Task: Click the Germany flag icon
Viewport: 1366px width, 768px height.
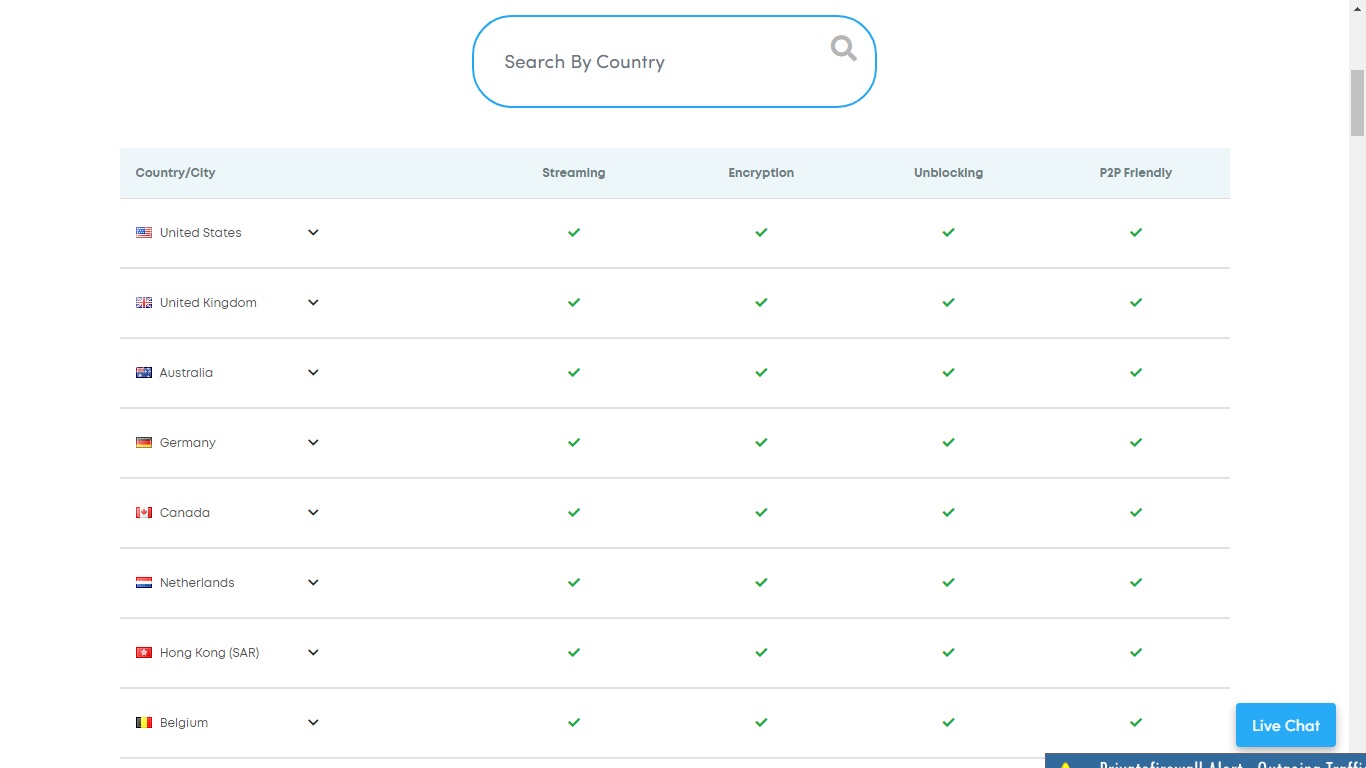Action: click(x=144, y=443)
